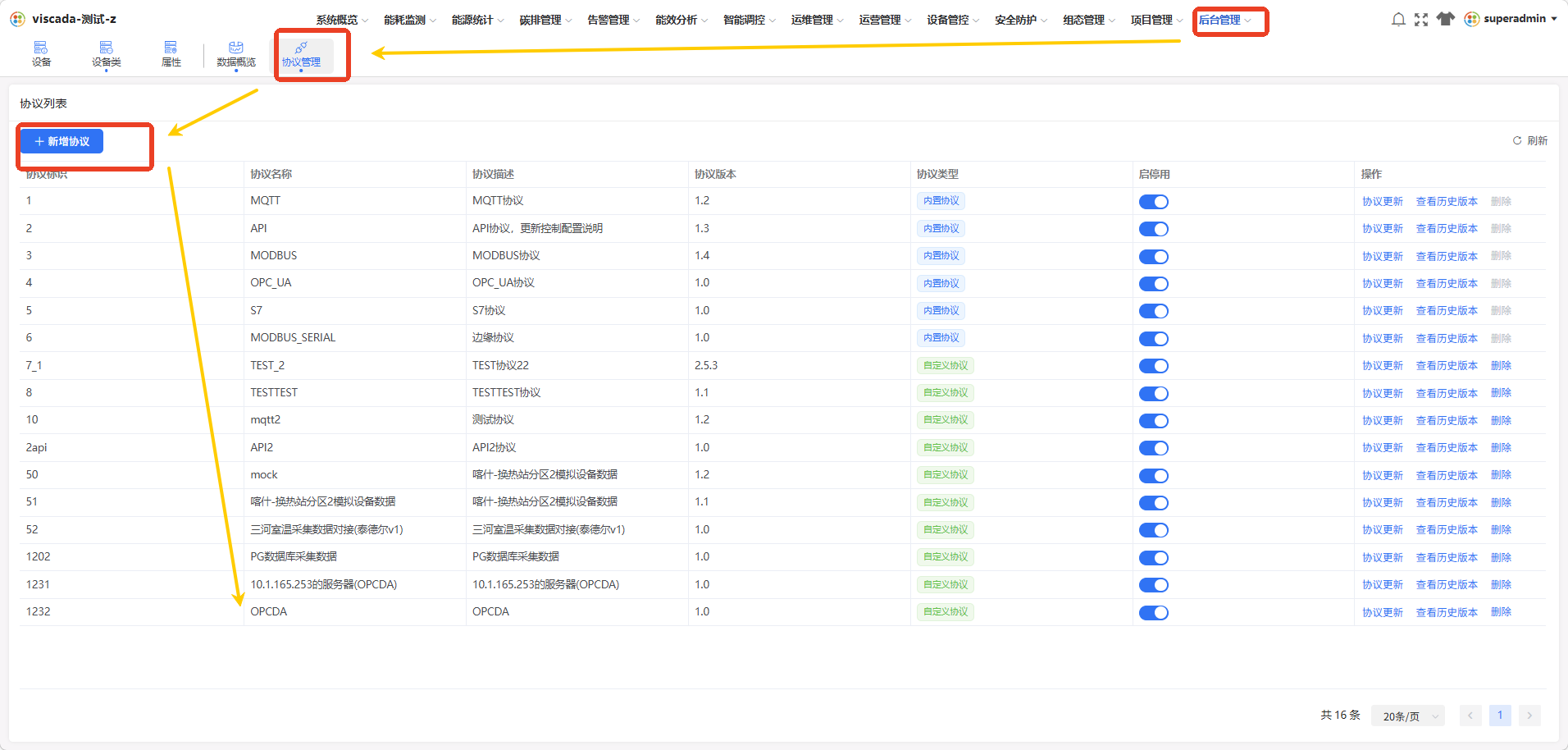Open the 设备管控 menu
The image size is (1568, 750).
coord(954,20)
